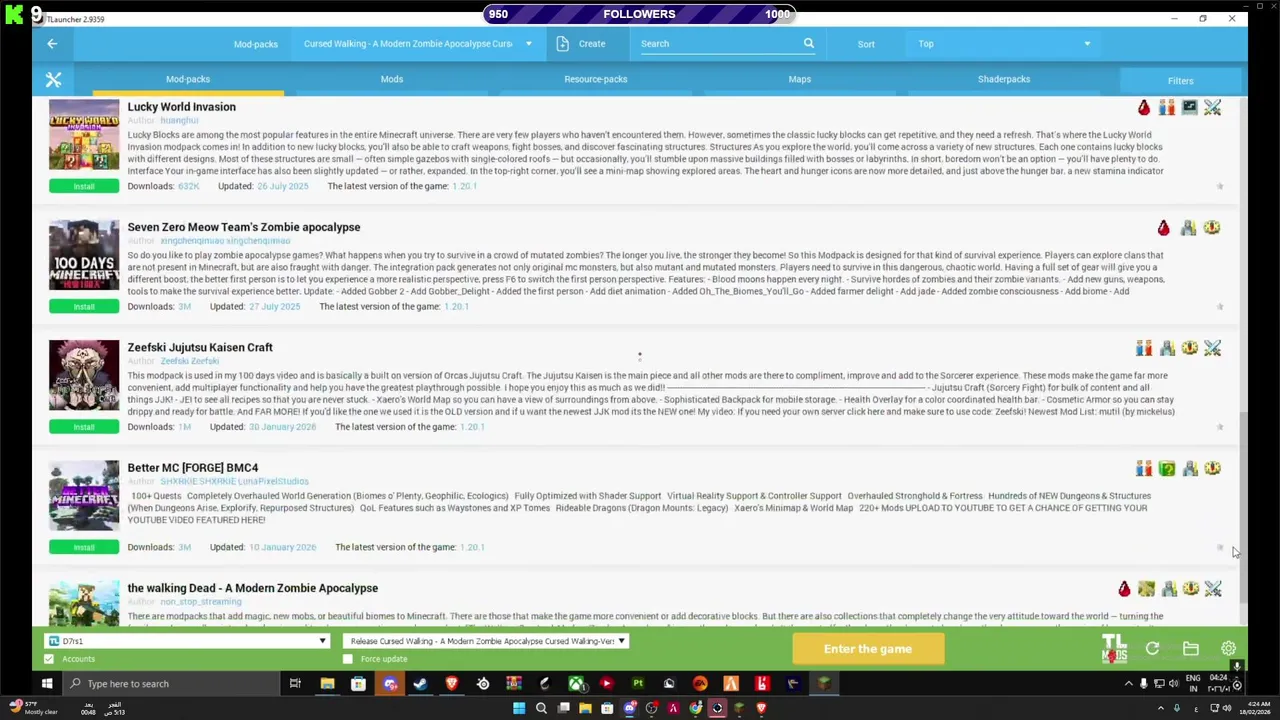The width and height of the screenshot is (1280, 720).
Task: Open Task View next to the taskbar search
Action: click(x=295, y=684)
